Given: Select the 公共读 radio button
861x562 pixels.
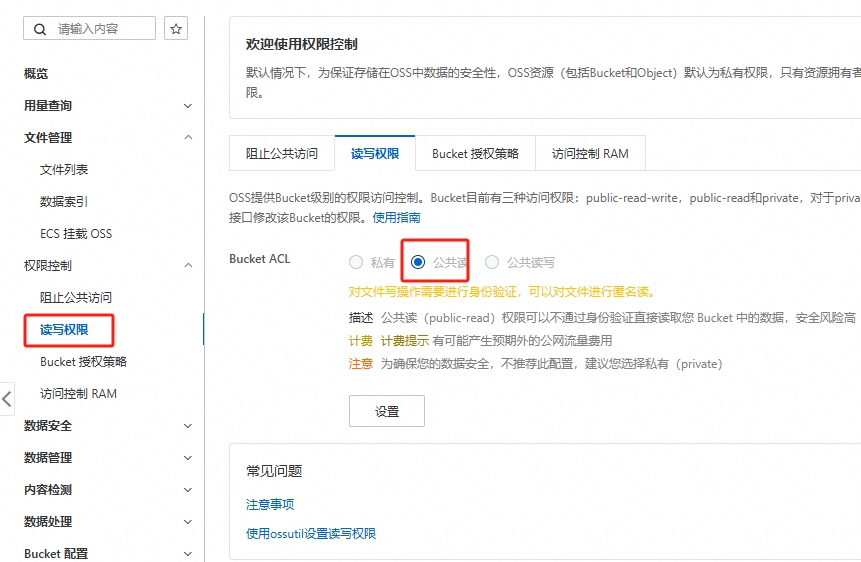Looking at the screenshot, I should (x=418, y=262).
